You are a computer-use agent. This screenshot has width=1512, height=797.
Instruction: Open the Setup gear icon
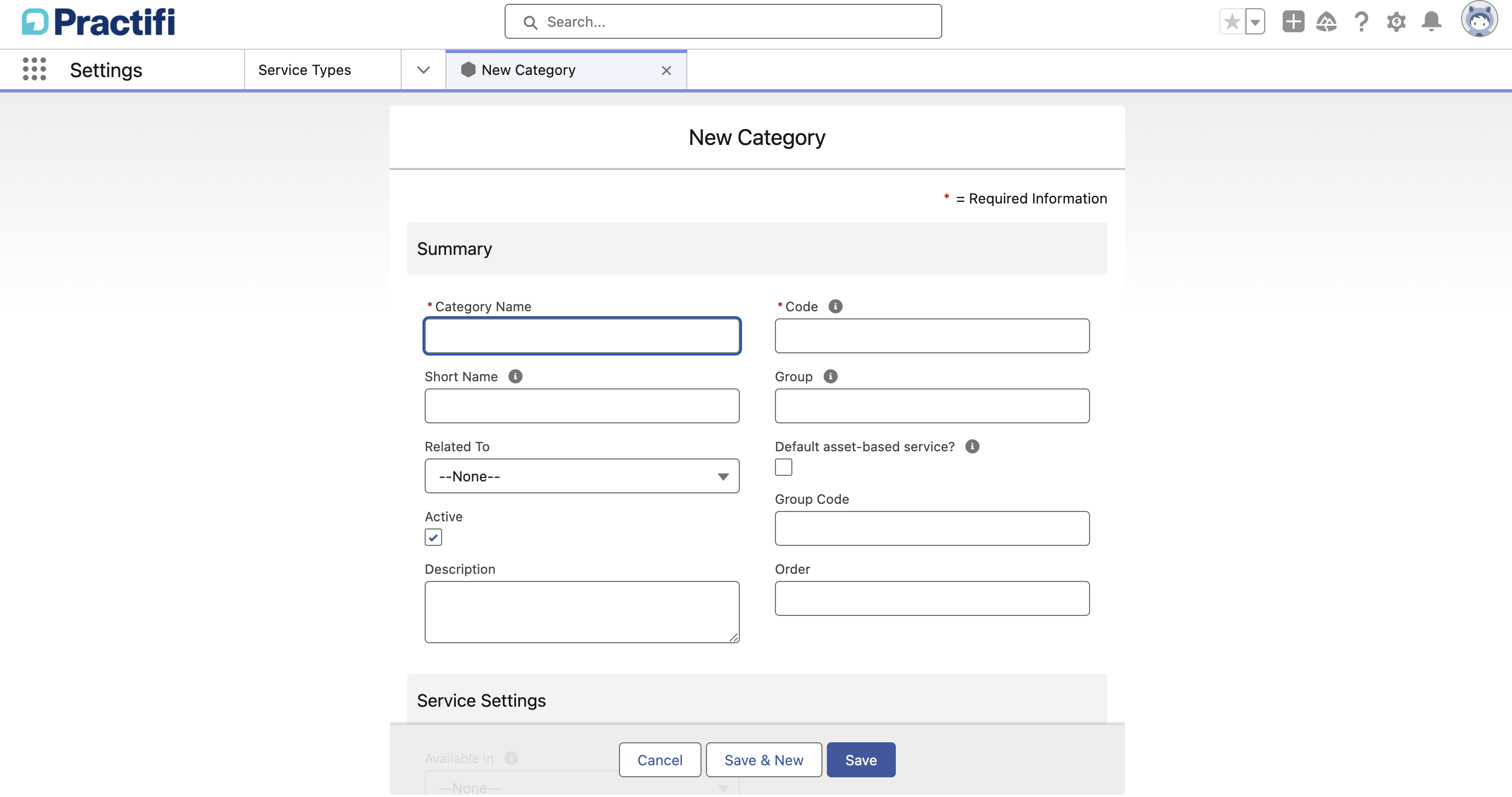pos(1397,22)
